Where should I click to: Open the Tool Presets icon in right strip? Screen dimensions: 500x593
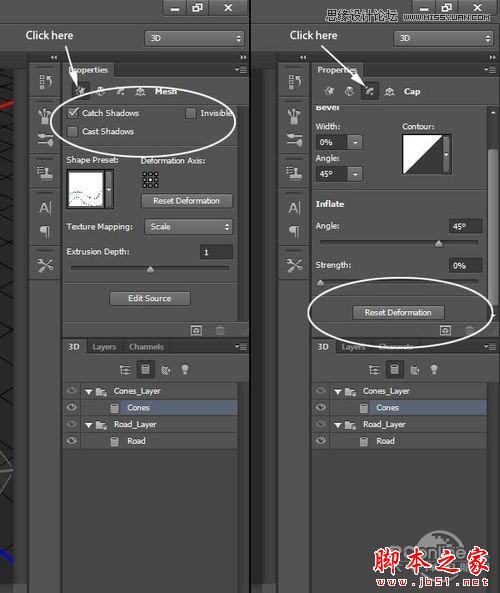294,265
